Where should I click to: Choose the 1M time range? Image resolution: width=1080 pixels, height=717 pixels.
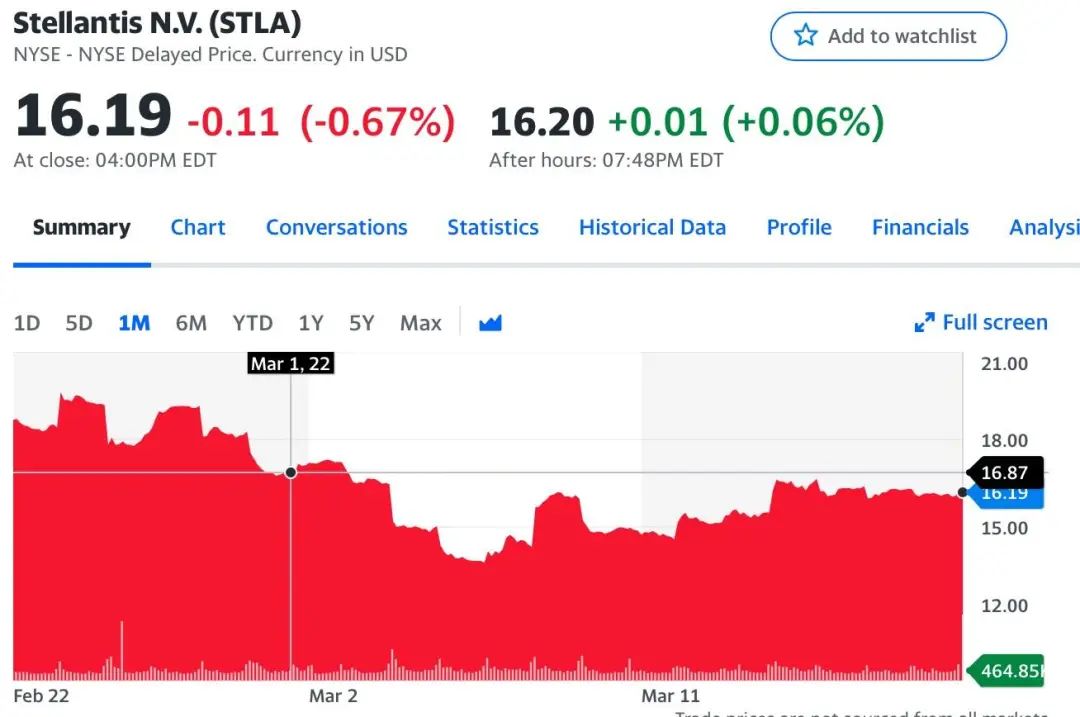(134, 323)
